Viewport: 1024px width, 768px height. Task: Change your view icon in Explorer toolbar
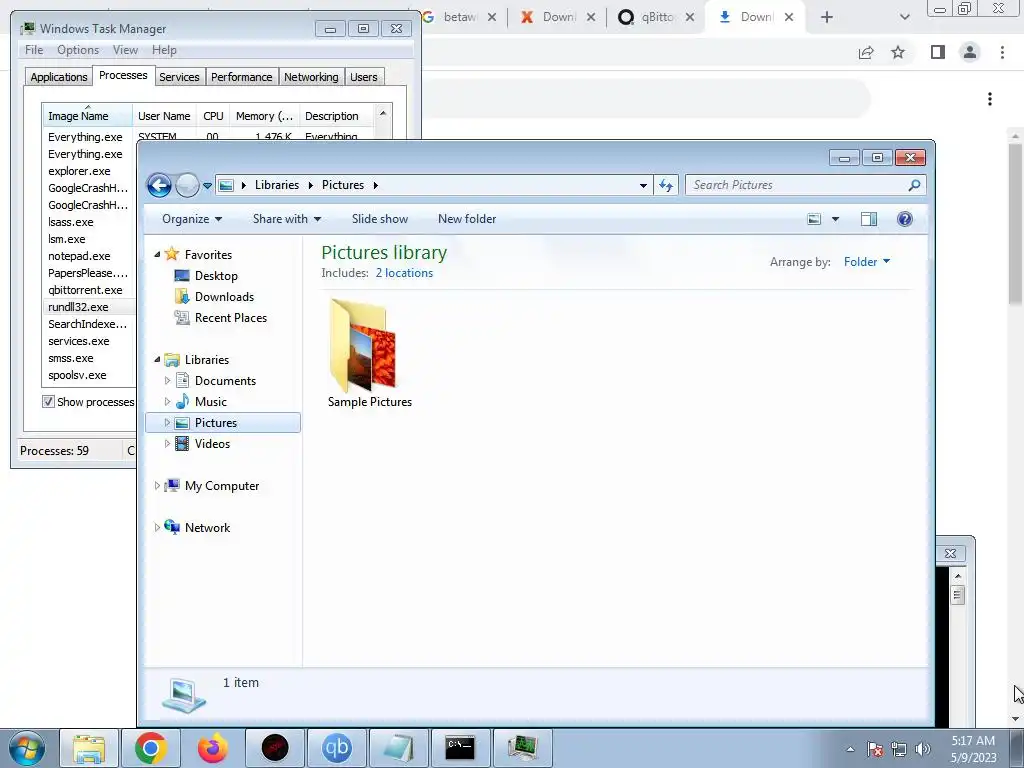(814, 219)
